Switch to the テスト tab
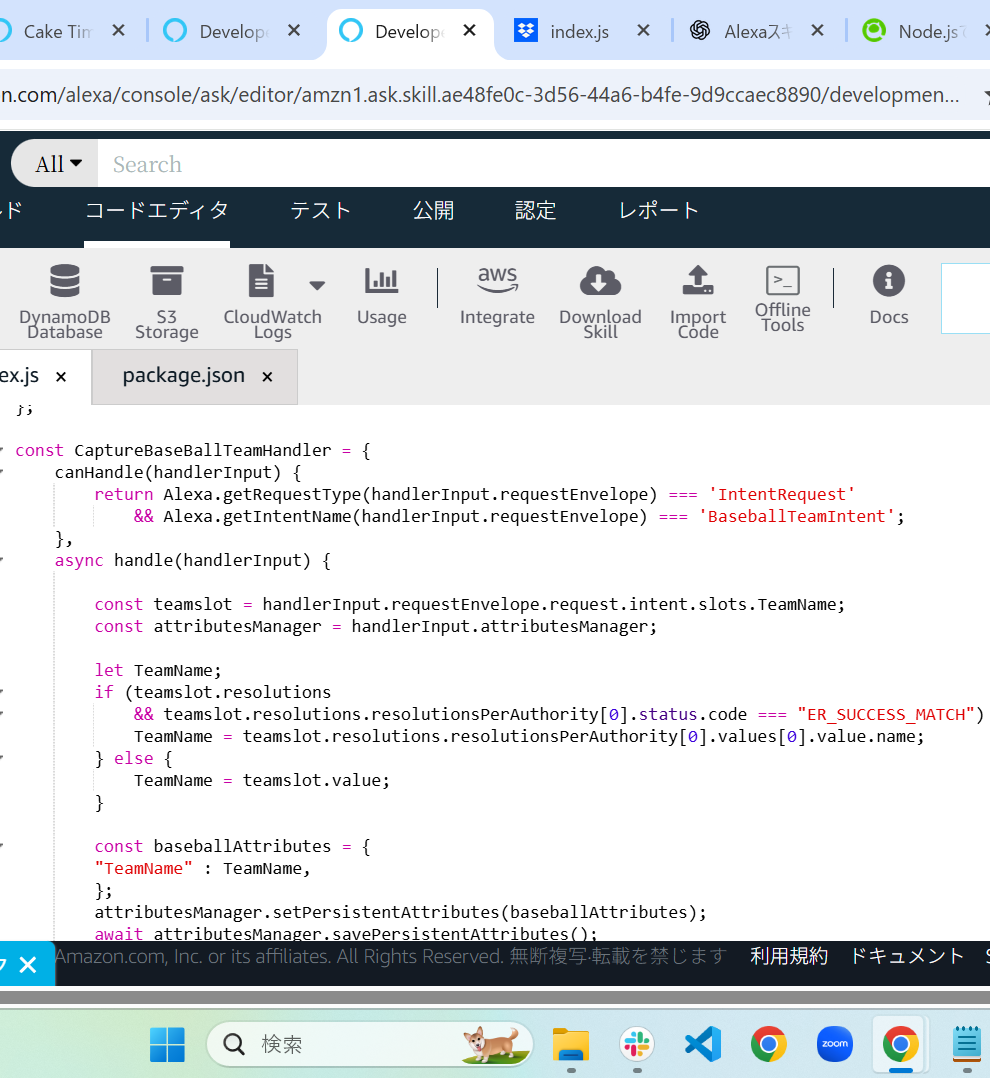Screen dimensions: 990x1078 point(320,211)
